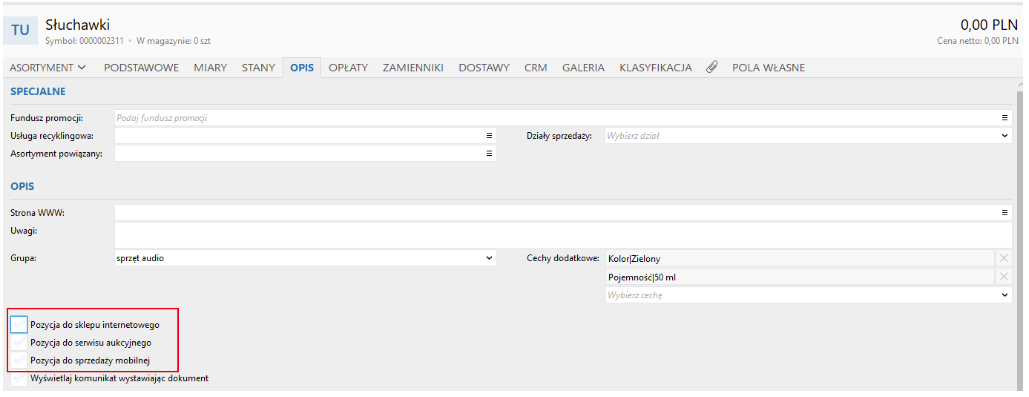Open list menu of Fundusz promocji field
Image resolution: width=1029 pixels, height=397 pixels.
[1004, 118]
